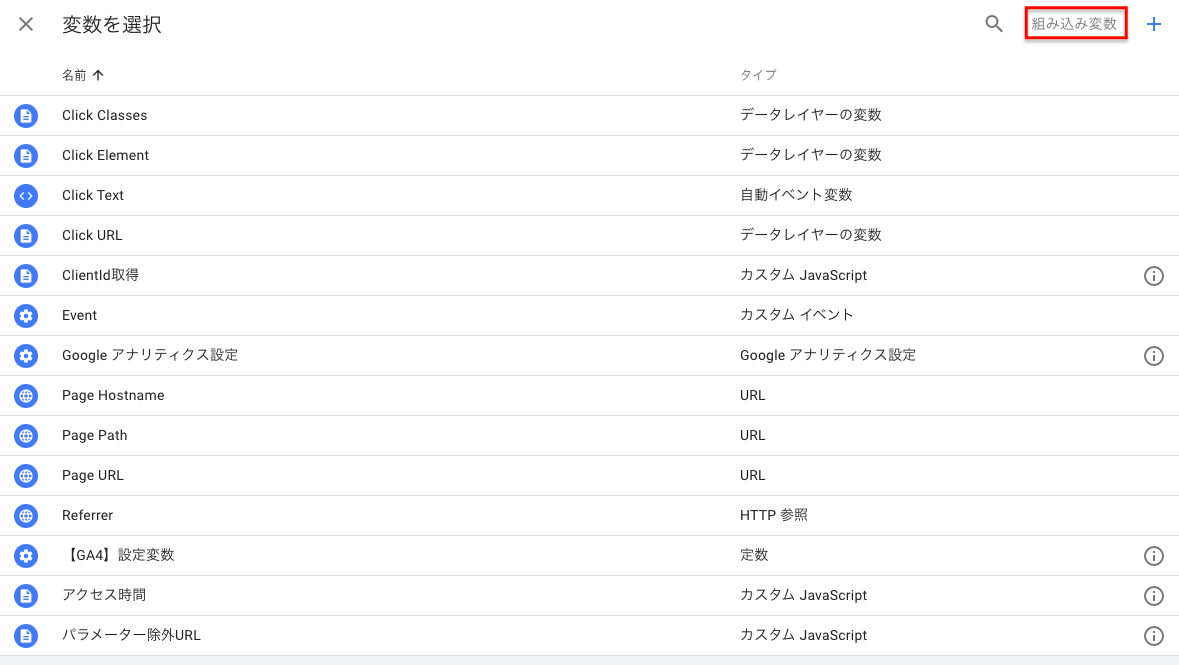Image resolution: width=1179 pixels, height=665 pixels.
Task: Click the gear icon beside Event
Action: [x=26, y=316]
